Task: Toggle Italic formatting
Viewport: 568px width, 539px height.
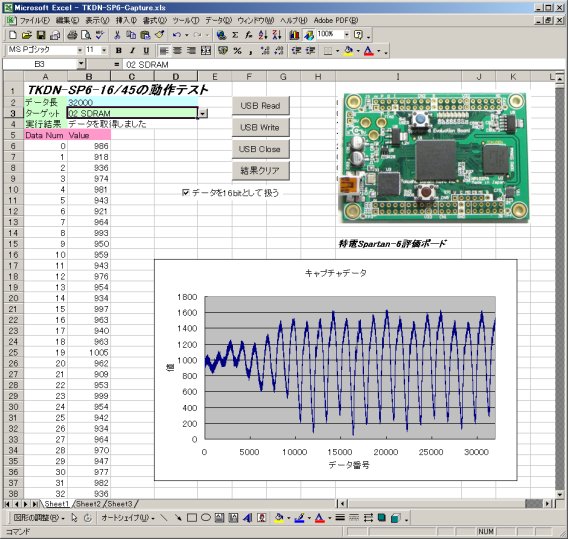Action: [x=132, y=51]
